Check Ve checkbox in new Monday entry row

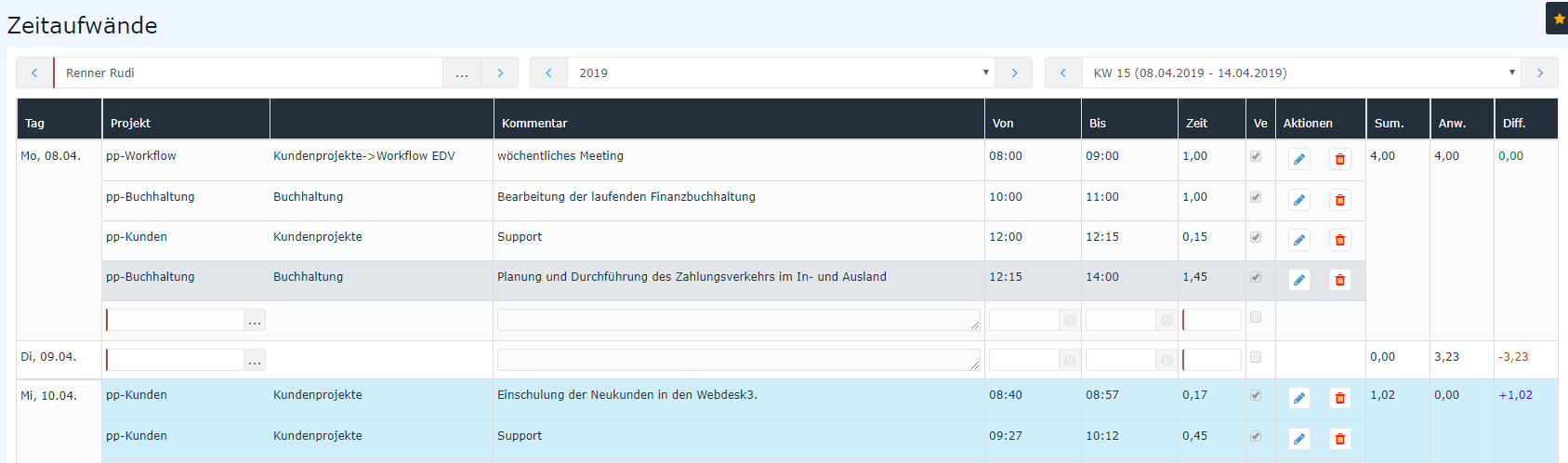click(1256, 317)
